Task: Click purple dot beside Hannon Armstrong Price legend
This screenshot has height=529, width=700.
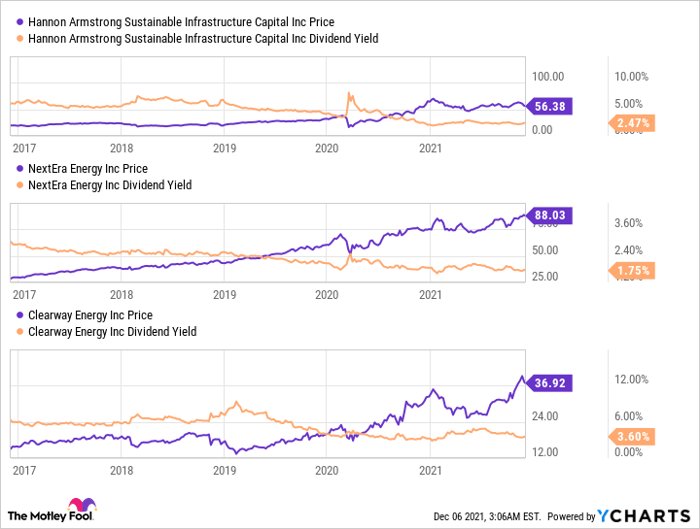Action: [18, 22]
